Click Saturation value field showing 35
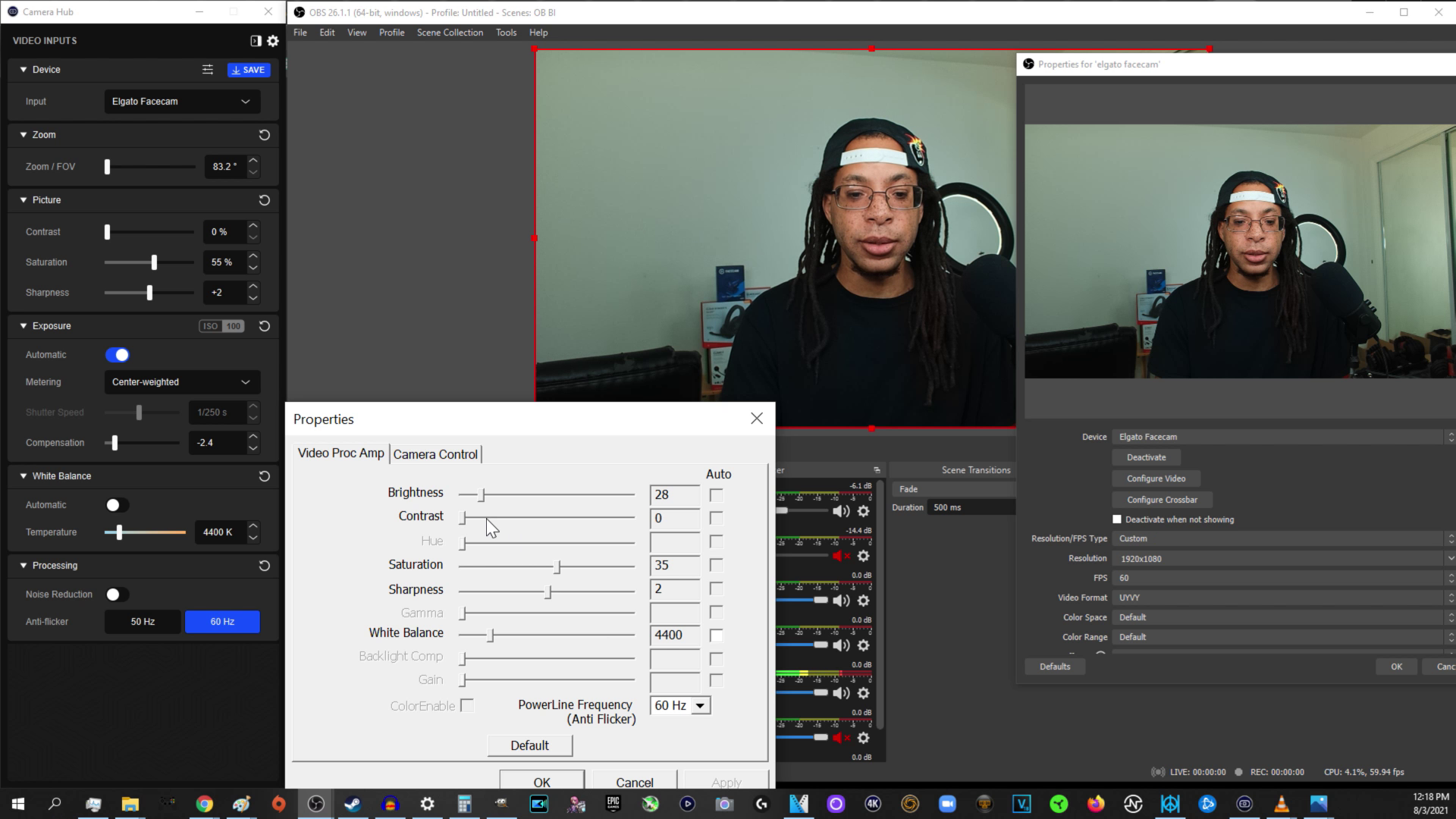 point(674,566)
